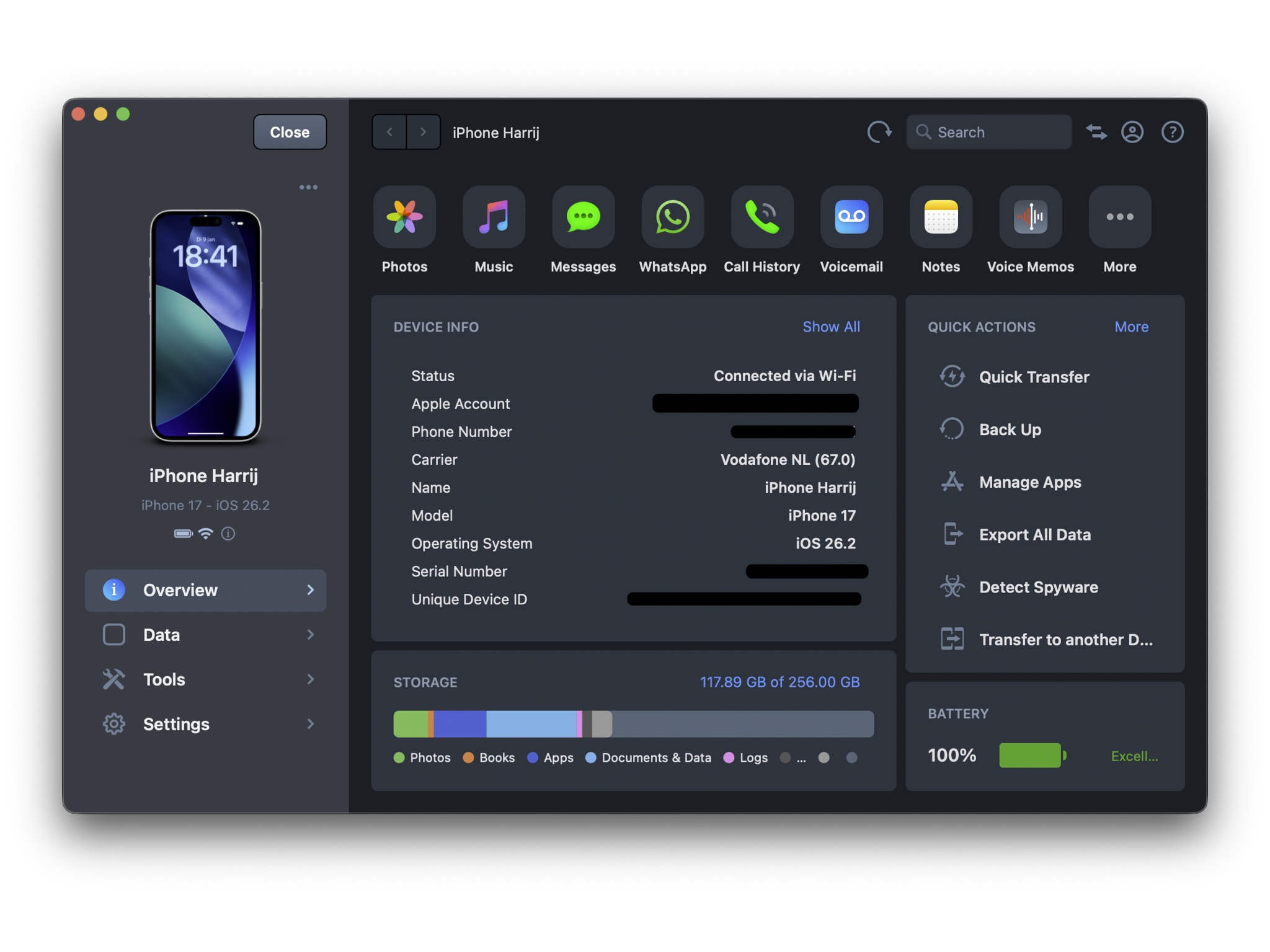Viewport: 1270px width, 952px height.
Task: Open Manage Apps
Action: point(1011,482)
